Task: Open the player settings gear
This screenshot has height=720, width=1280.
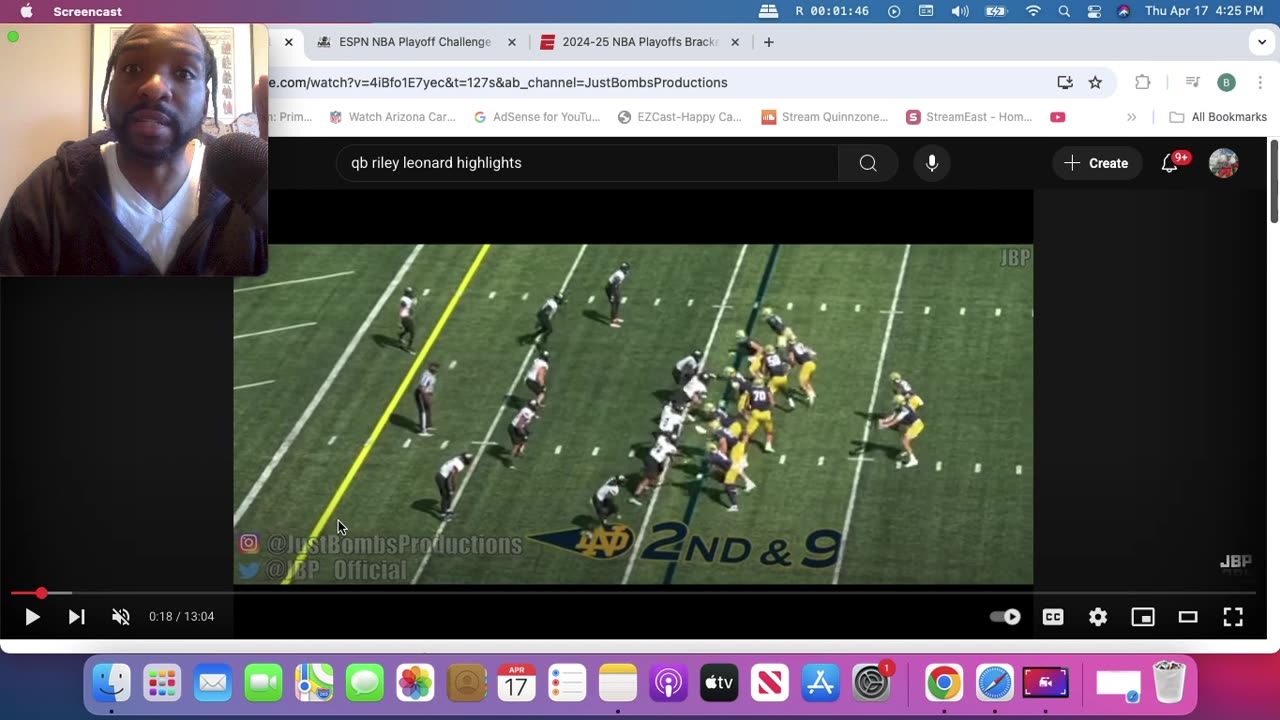Action: coord(1098,617)
